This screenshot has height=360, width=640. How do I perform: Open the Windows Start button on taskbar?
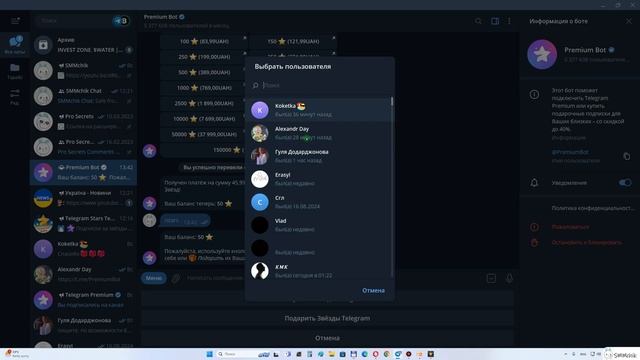pyautogui.click(x=209, y=354)
